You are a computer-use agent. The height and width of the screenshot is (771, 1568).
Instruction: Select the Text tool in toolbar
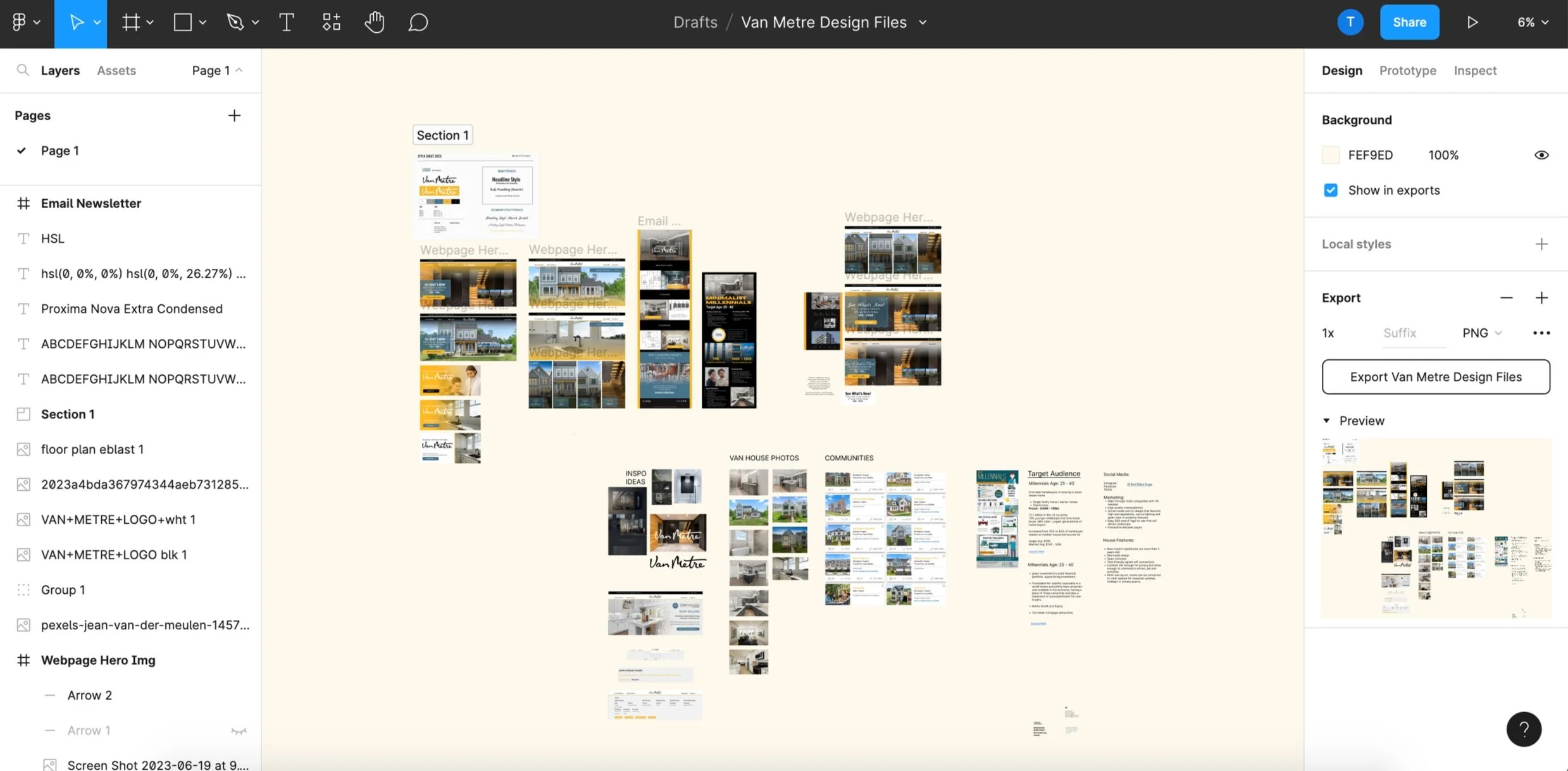click(x=286, y=23)
